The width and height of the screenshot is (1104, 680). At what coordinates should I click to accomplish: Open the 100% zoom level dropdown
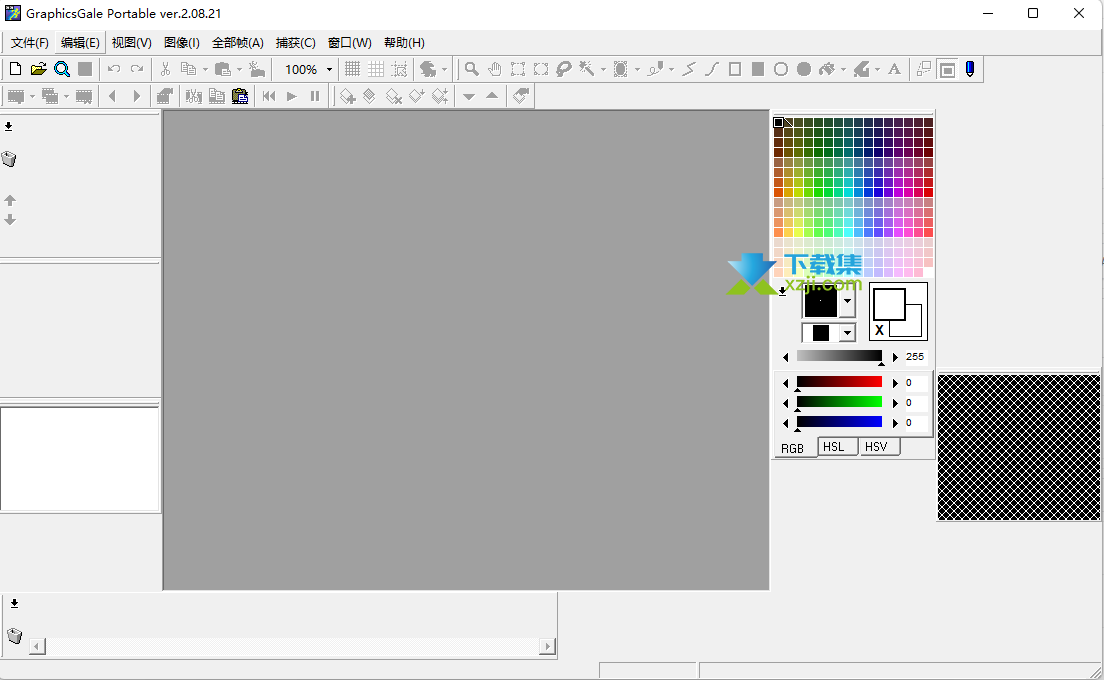[x=329, y=70]
